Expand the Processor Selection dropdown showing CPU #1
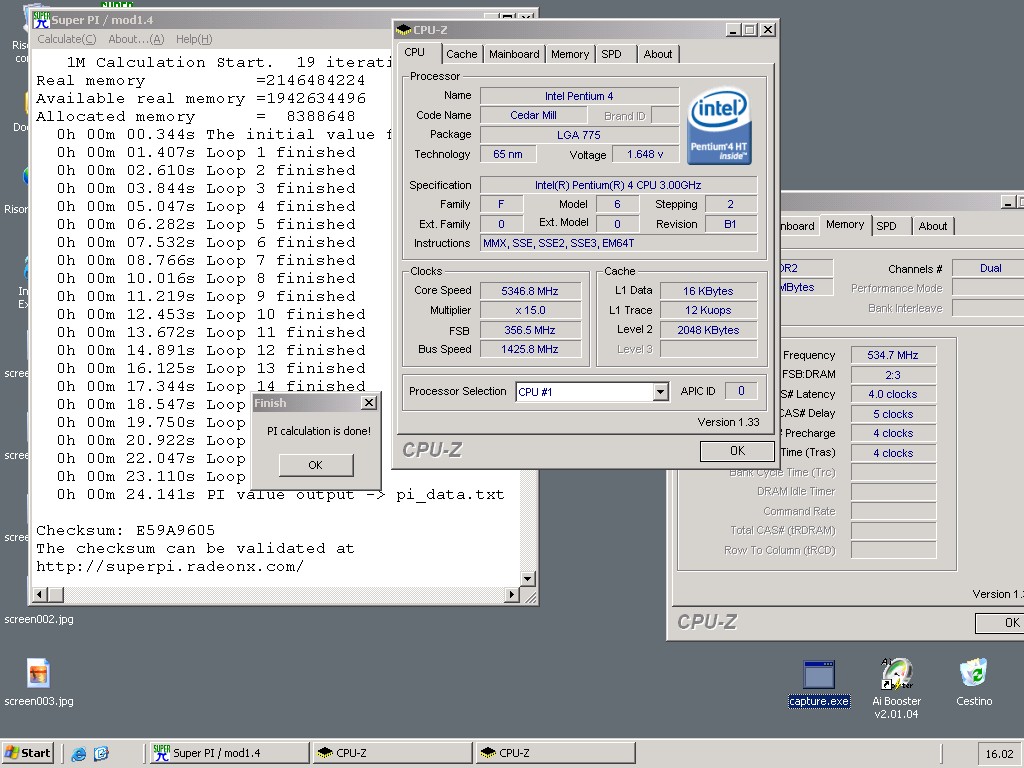Screen dimensions: 1024x768 (660, 392)
